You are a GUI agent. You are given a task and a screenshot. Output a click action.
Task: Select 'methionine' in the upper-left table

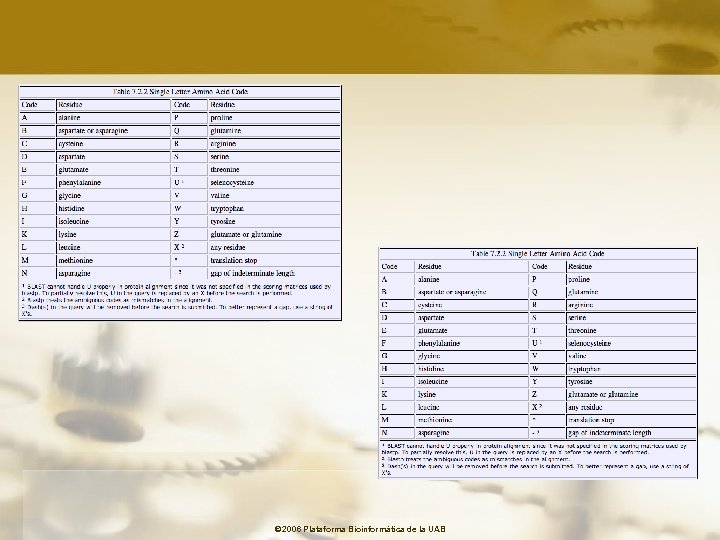click(75, 260)
